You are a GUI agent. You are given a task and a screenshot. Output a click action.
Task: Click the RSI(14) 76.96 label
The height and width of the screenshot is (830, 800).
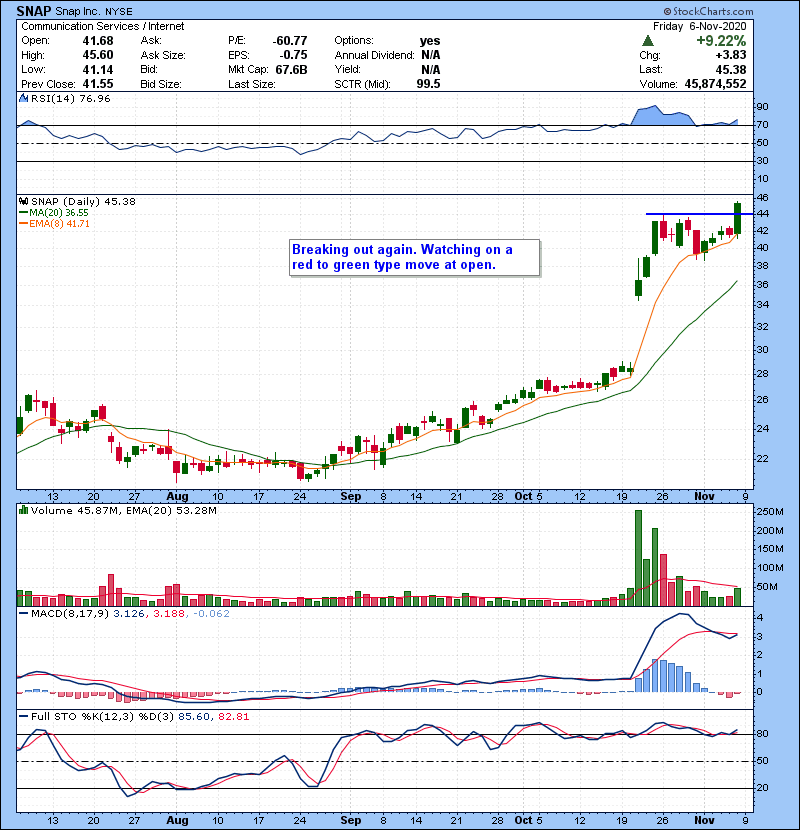(x=70, y=98)
